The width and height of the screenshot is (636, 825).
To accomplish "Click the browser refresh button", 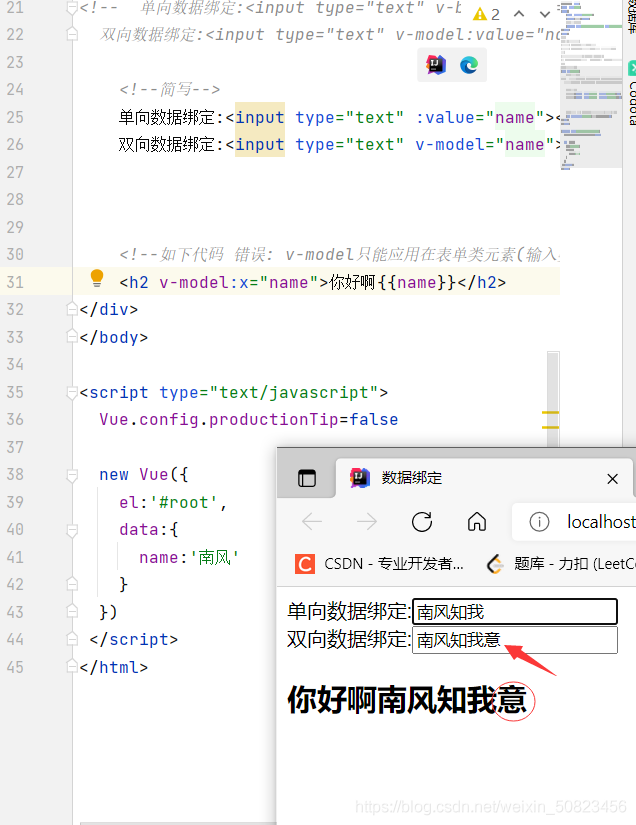I will coord(422,522).
